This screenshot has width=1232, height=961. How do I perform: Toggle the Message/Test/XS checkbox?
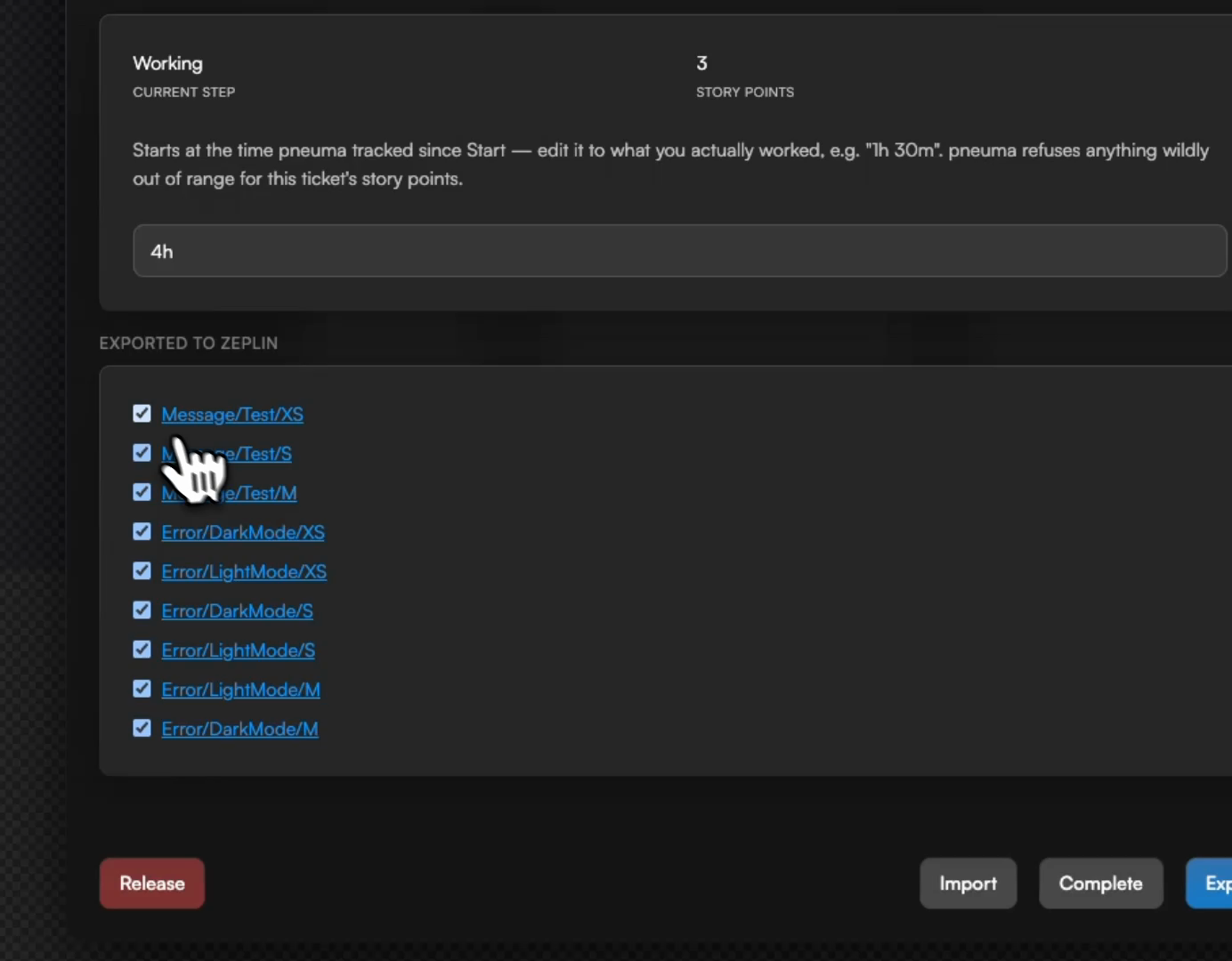[x=142, y=414]
